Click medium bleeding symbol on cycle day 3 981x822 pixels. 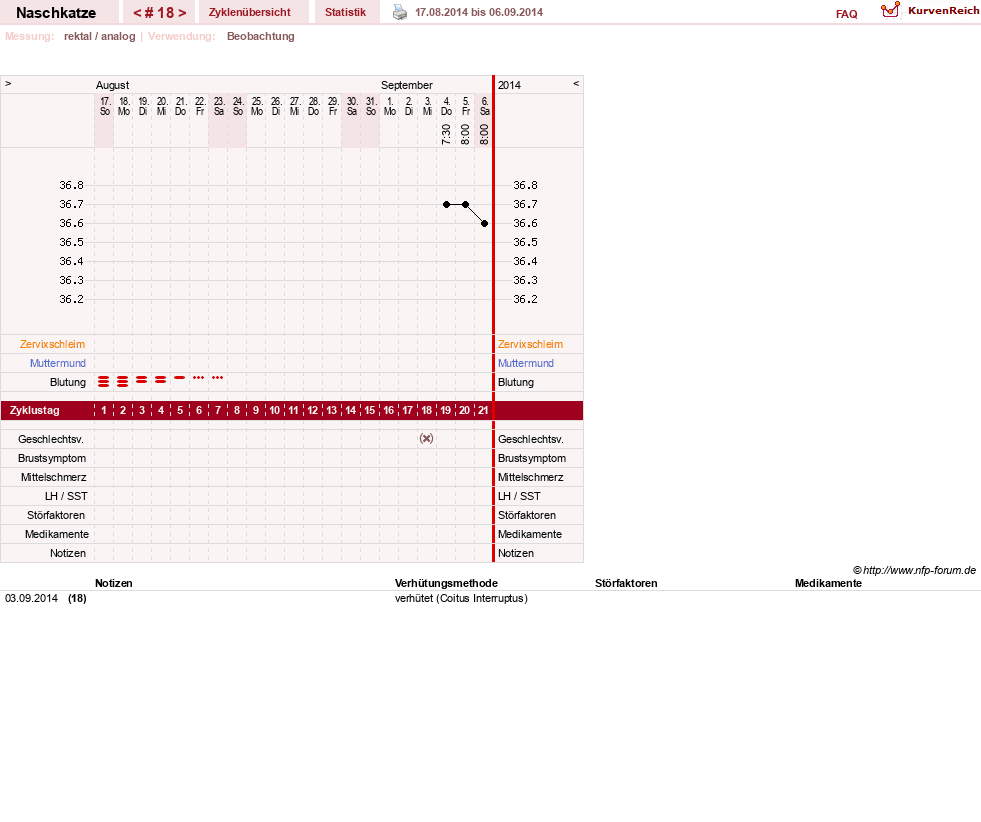pos(141,380)
